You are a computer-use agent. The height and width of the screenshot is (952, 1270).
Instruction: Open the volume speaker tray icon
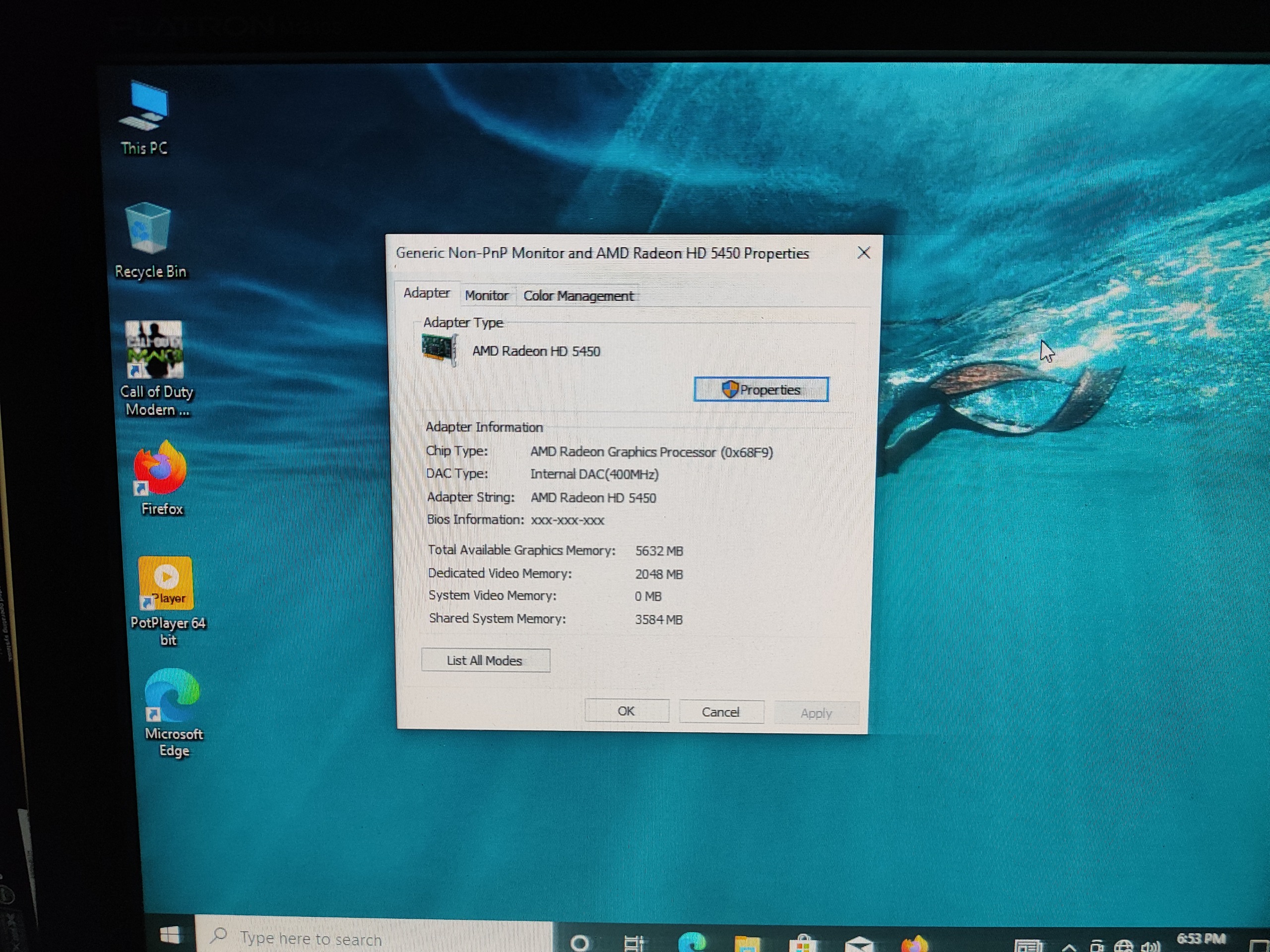[x=1150, y=946]
